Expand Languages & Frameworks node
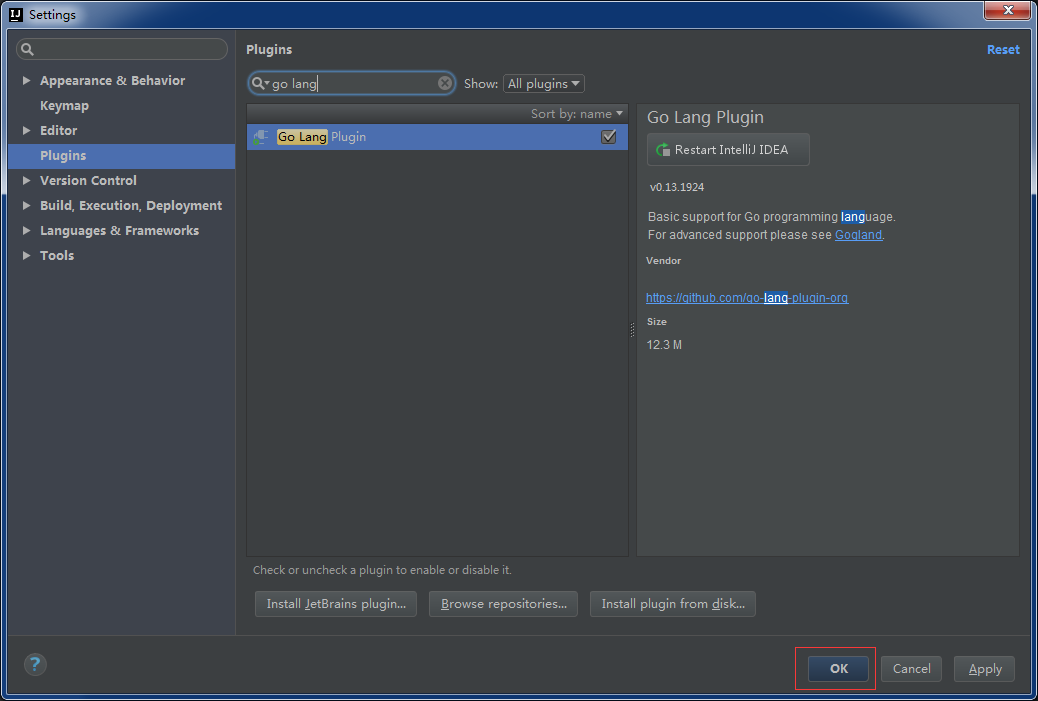This screenshot has width=1038, height=701. [26, 230]
